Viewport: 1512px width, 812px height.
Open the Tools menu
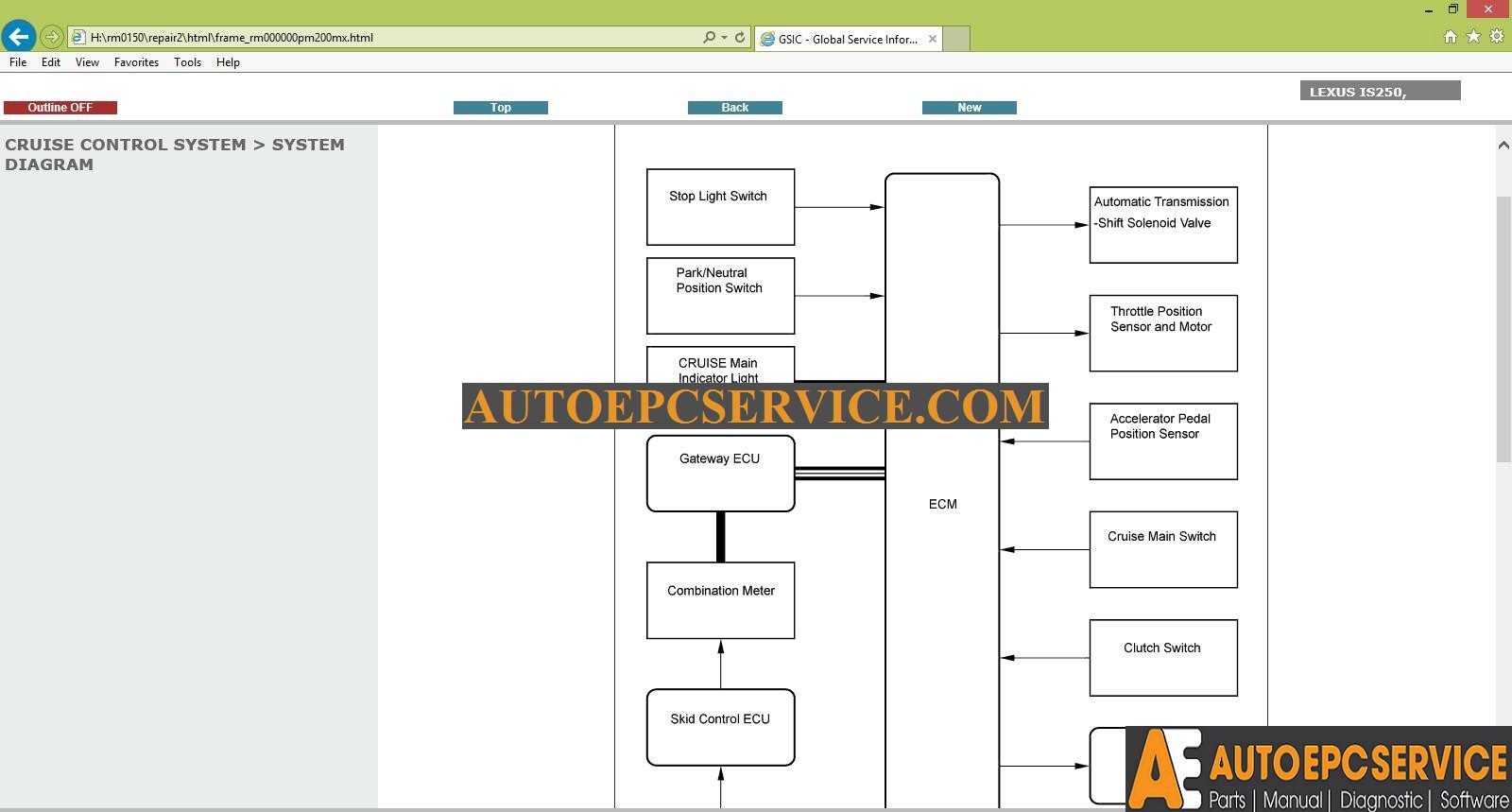pos(187,62)
